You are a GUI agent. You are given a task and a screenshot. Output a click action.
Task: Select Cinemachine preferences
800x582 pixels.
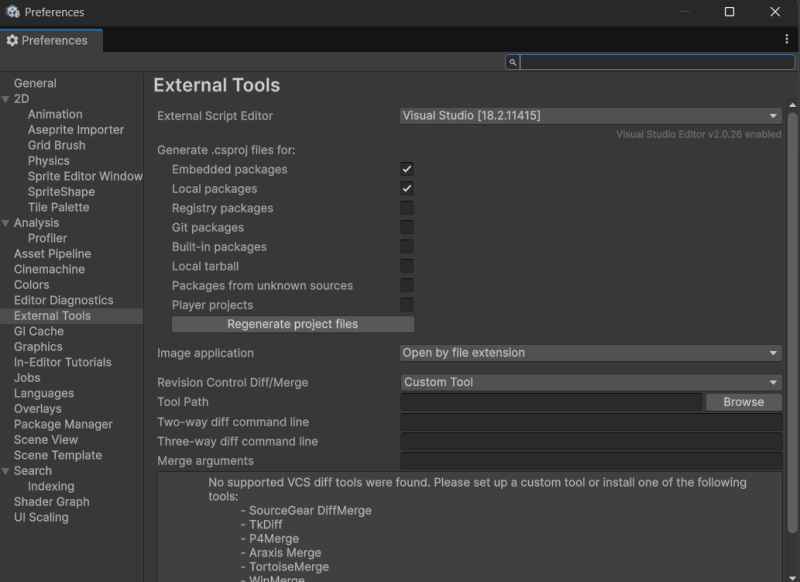coord(49,269)
